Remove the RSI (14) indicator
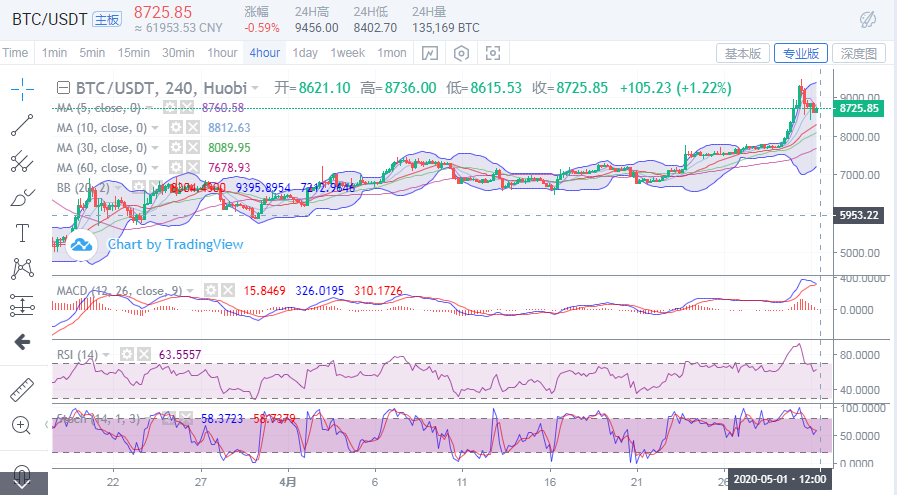The width and height of the screenshot is (897, 495). pos(144,354)
